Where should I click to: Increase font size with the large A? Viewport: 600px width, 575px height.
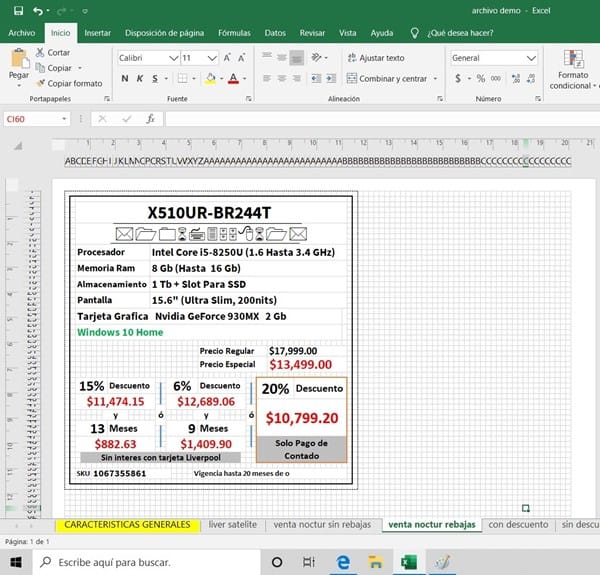228,58
